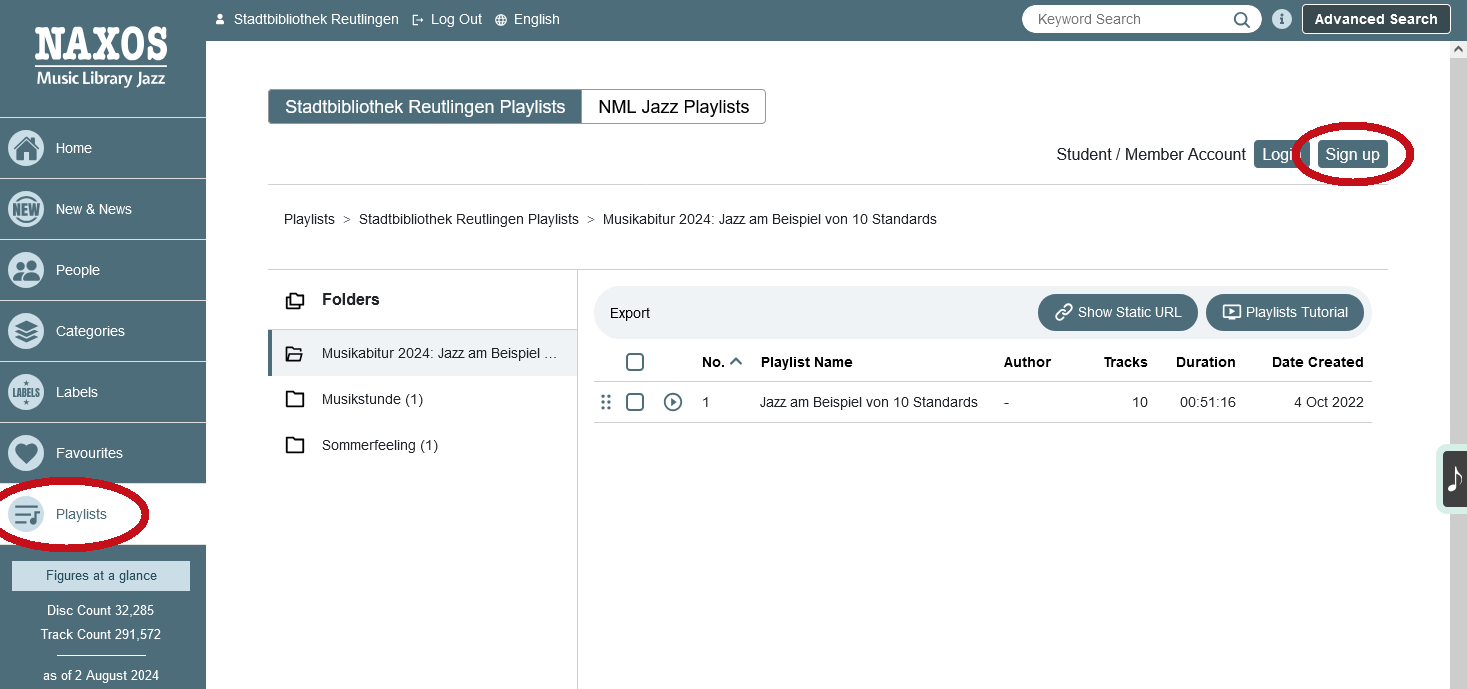
Task: Select Stadtbibliothek Reutlingen Playlists tab
Action: click(x=425, y=107)
